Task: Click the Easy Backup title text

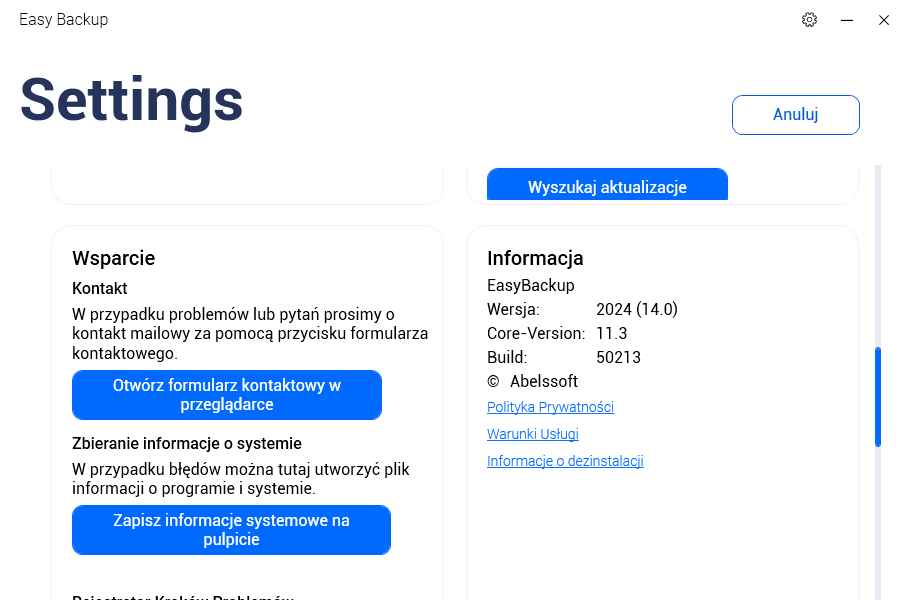Action: [64, 20]
